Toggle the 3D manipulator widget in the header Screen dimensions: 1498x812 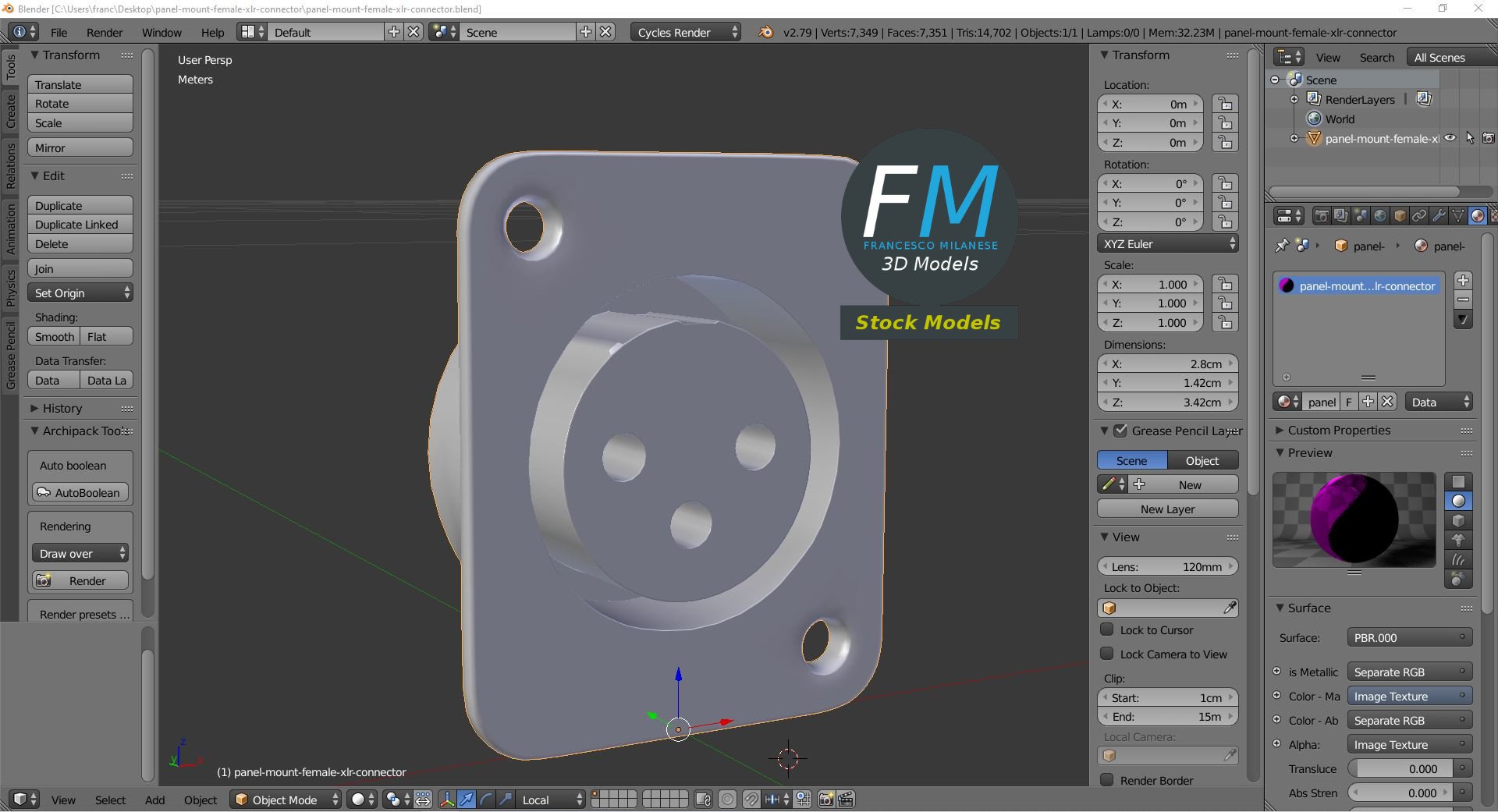point(447,800)
